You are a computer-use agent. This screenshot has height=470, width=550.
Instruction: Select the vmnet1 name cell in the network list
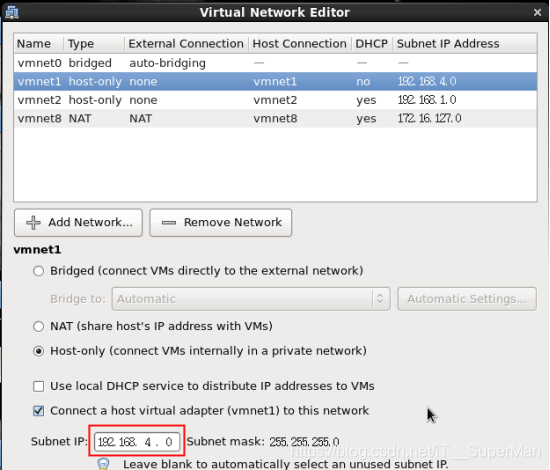(x=39, y=81)
